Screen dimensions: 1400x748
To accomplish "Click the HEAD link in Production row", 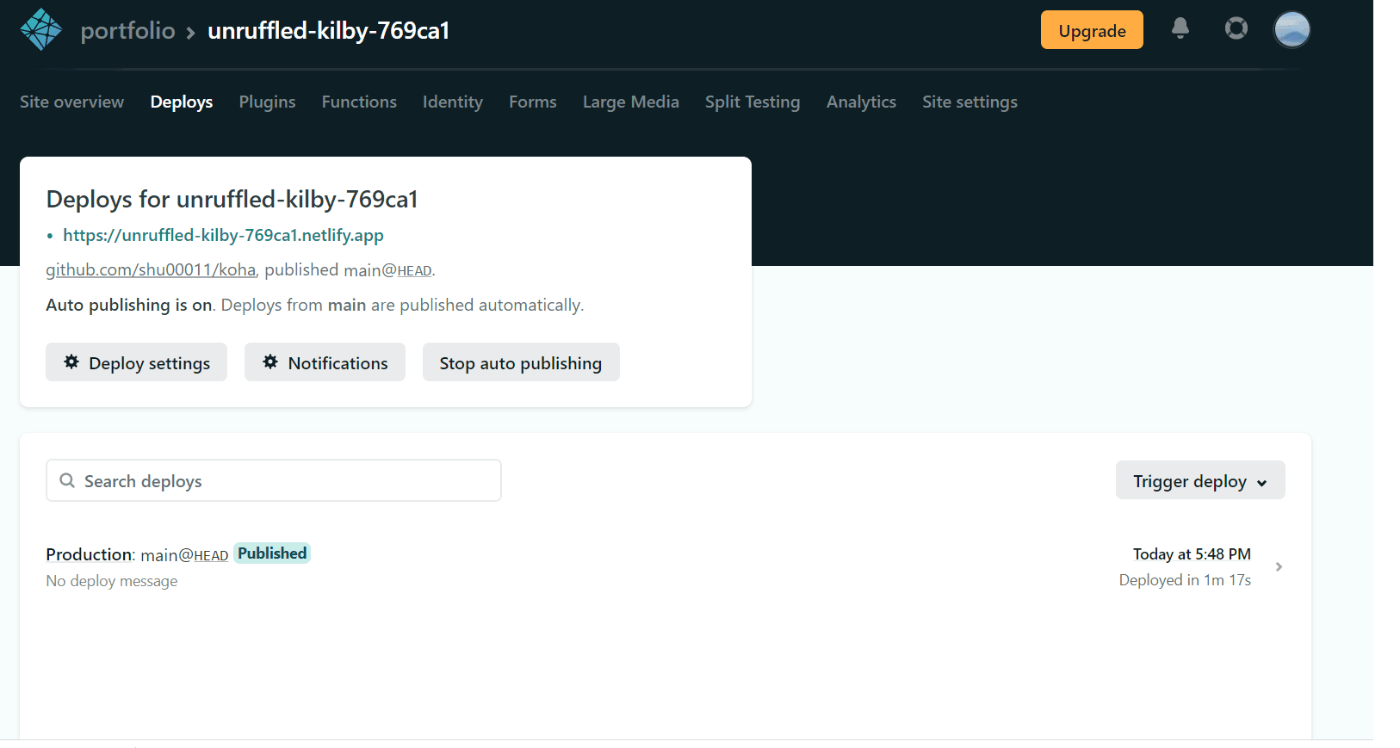I will 211,555.
